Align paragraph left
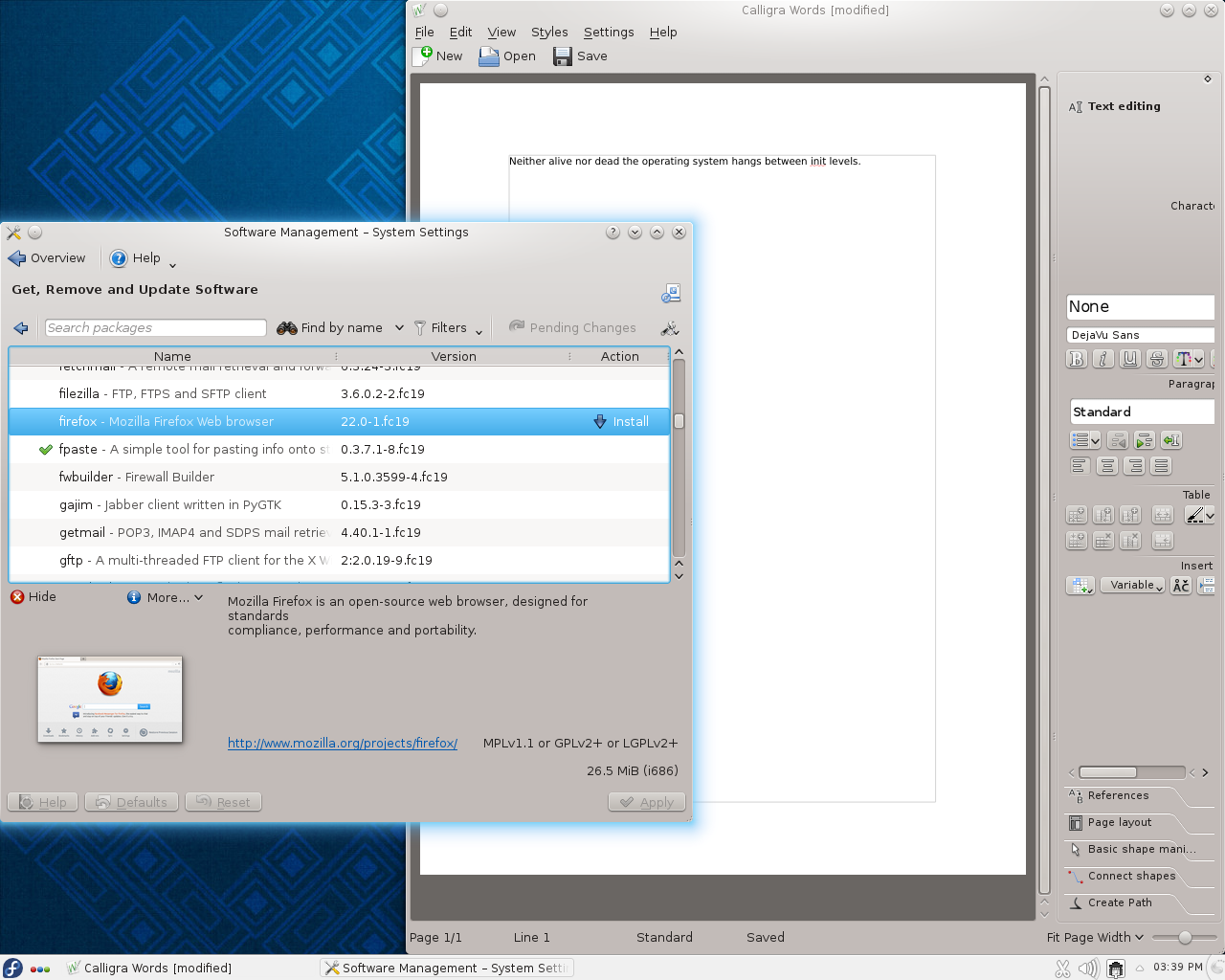This screenshot has height=980, width=1225. 1080,466
